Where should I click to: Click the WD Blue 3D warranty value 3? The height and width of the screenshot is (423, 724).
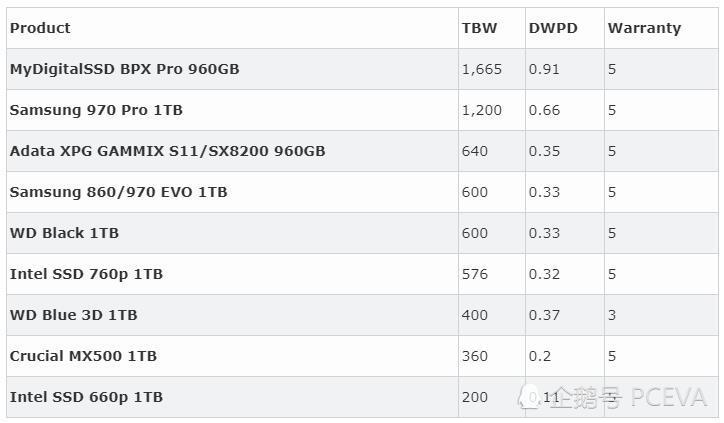612,315
